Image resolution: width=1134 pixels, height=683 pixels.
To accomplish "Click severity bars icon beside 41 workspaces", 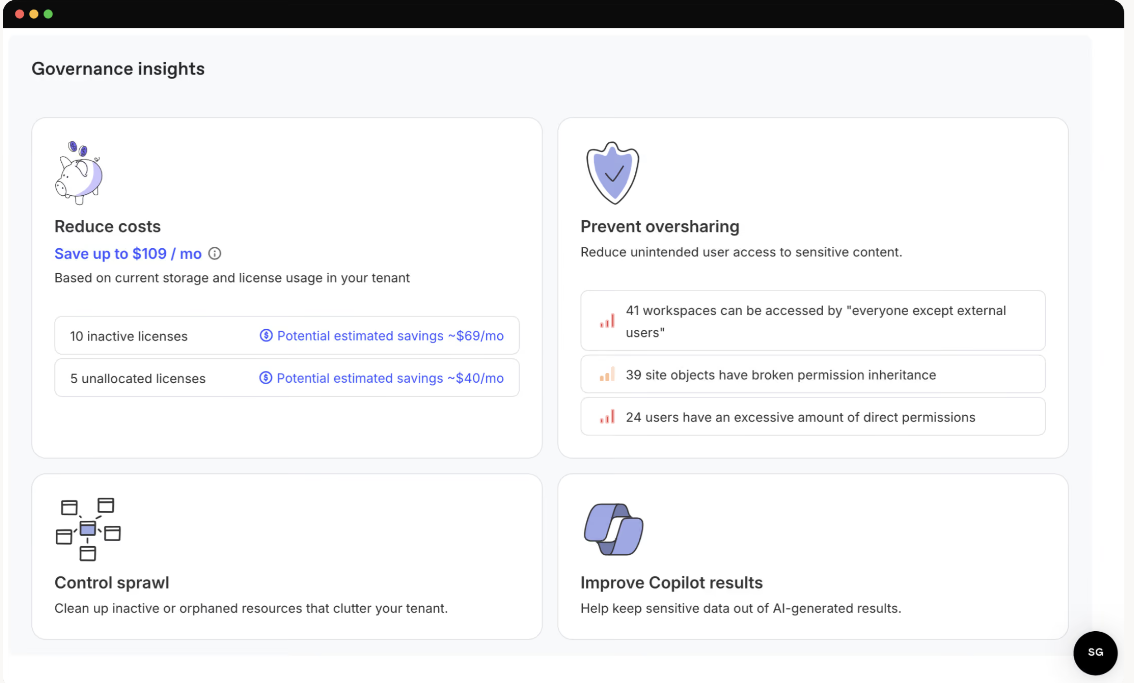I will pos(607,321).
